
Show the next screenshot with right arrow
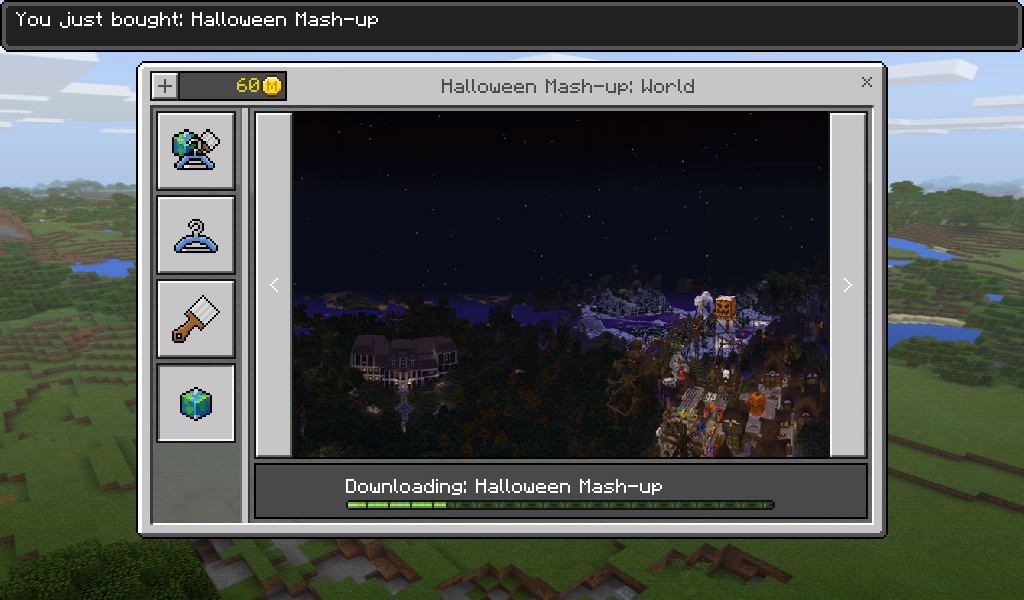click(848, 285)
